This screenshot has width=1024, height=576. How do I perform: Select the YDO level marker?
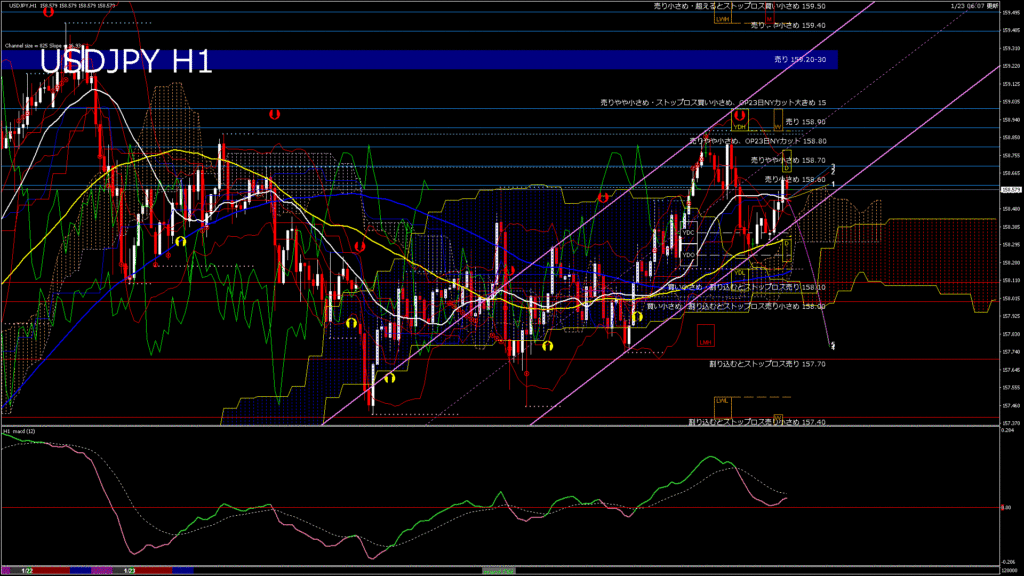tap(688, 255)
